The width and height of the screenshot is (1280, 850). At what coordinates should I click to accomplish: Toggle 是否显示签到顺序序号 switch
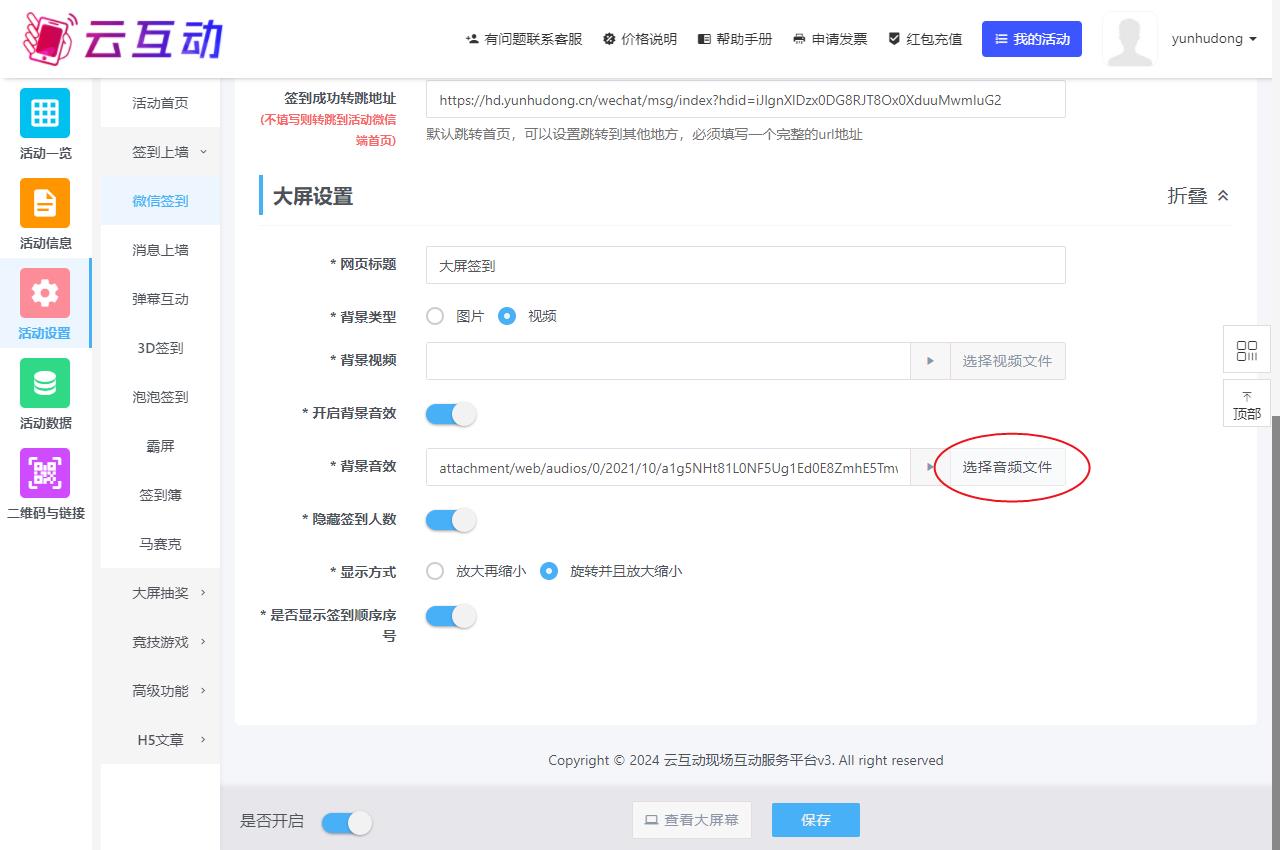[x=451, y=616]
